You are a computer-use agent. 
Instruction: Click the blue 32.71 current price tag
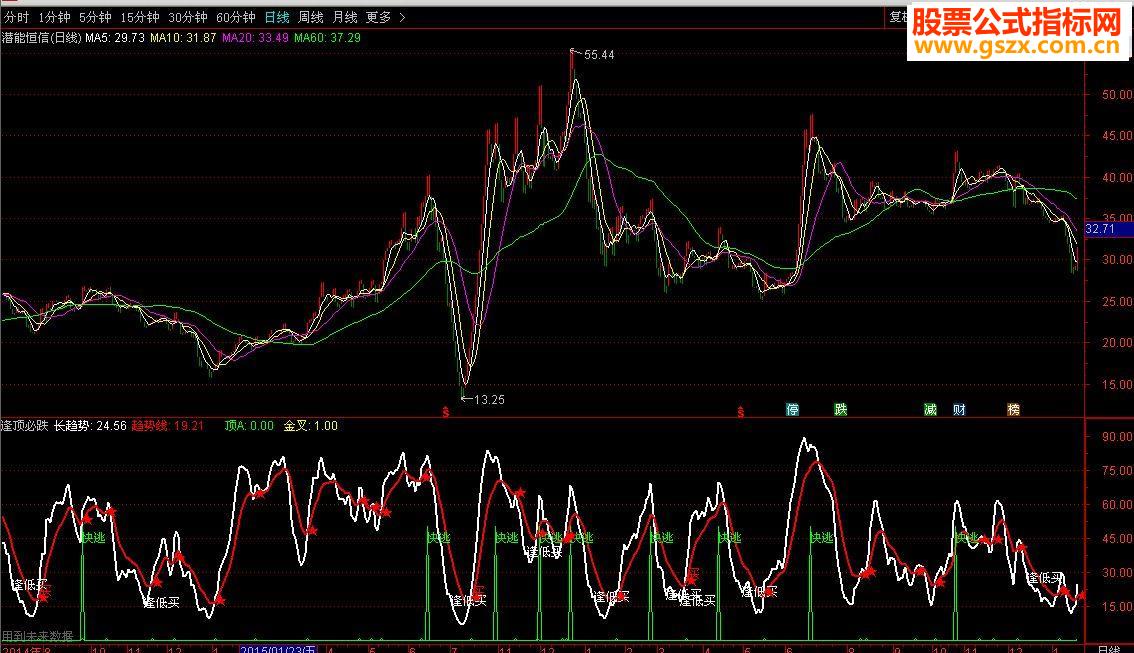click(x=1100, y=229)
